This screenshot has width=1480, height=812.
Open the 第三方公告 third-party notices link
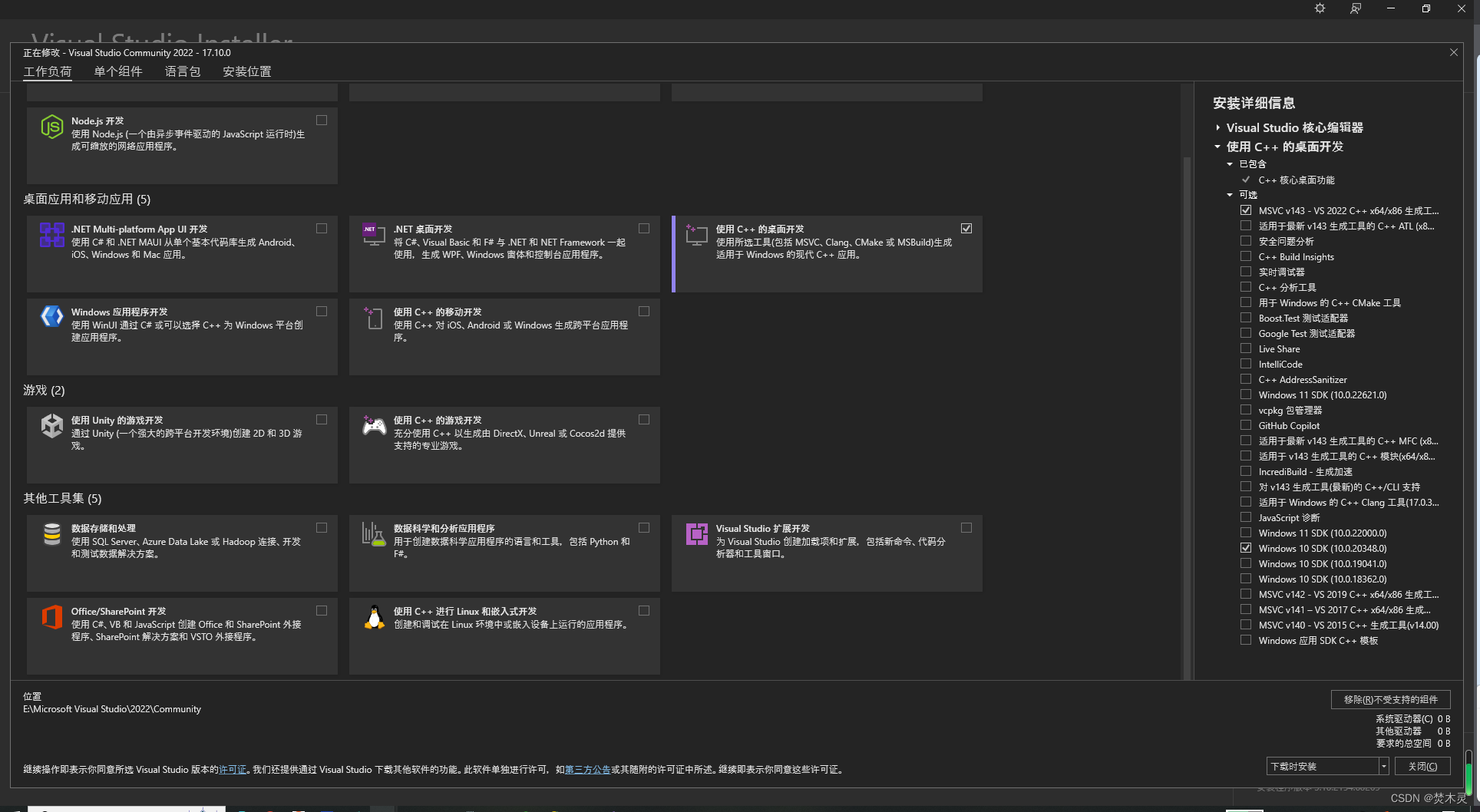click(587, 769)
